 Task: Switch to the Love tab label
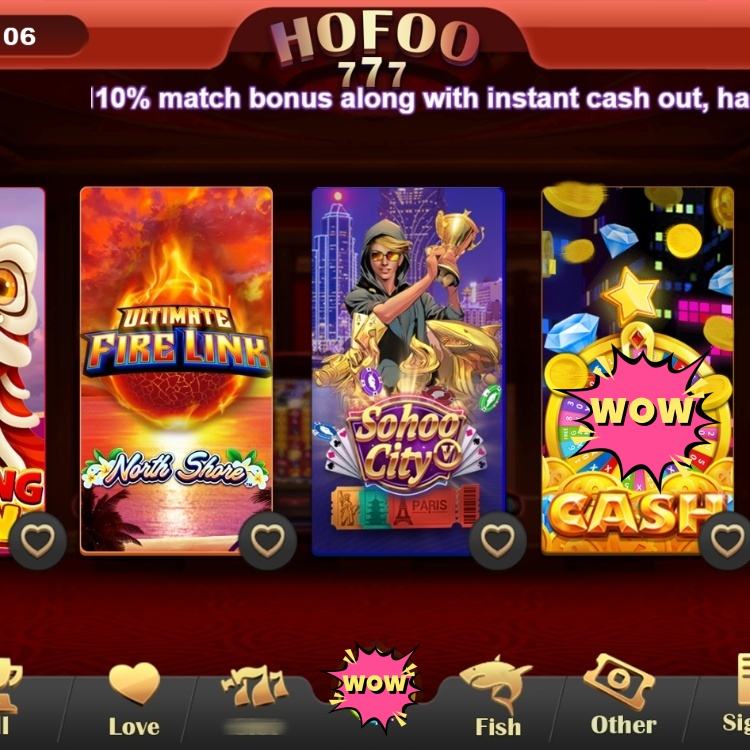(134, 726)
